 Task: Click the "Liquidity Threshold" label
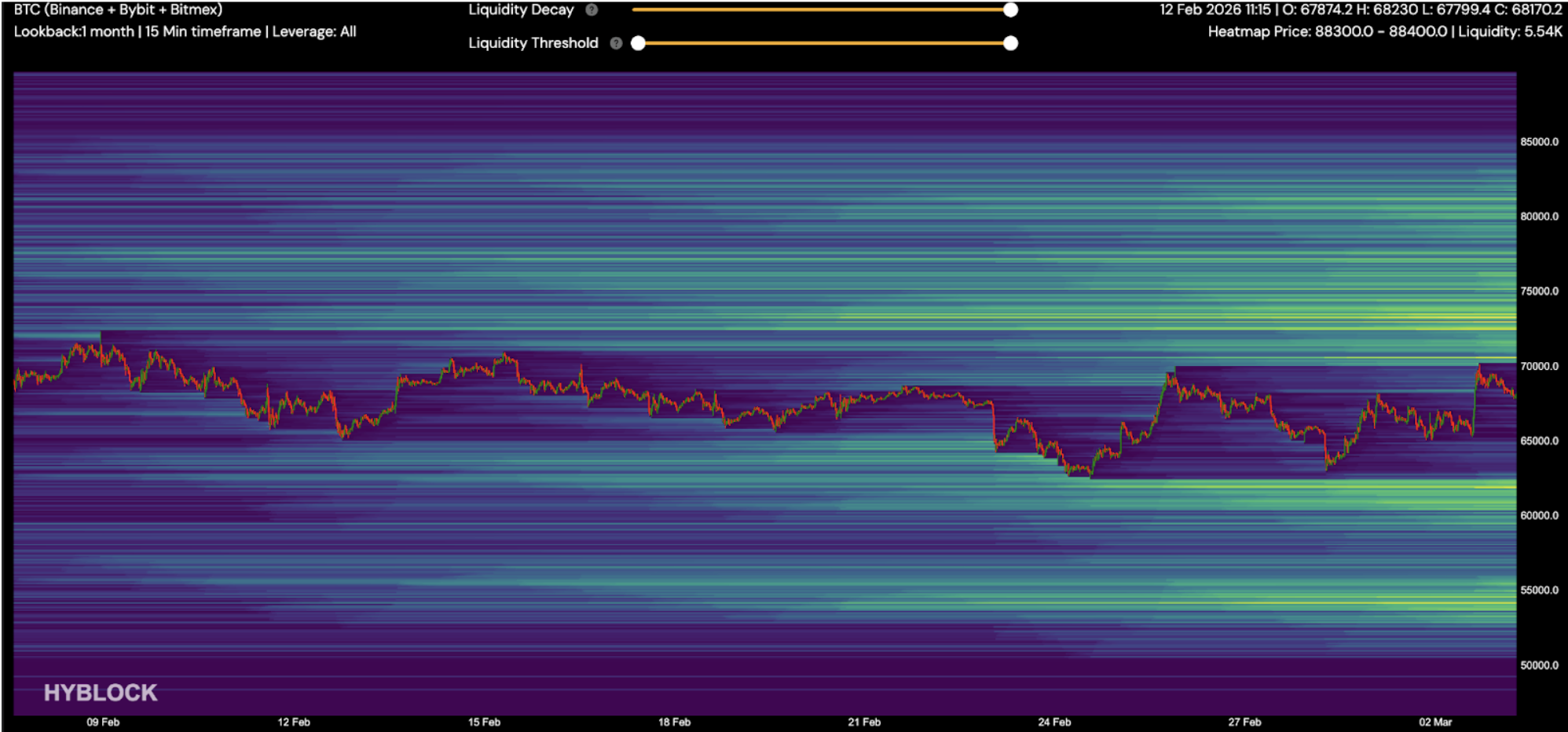click(533, 43)
